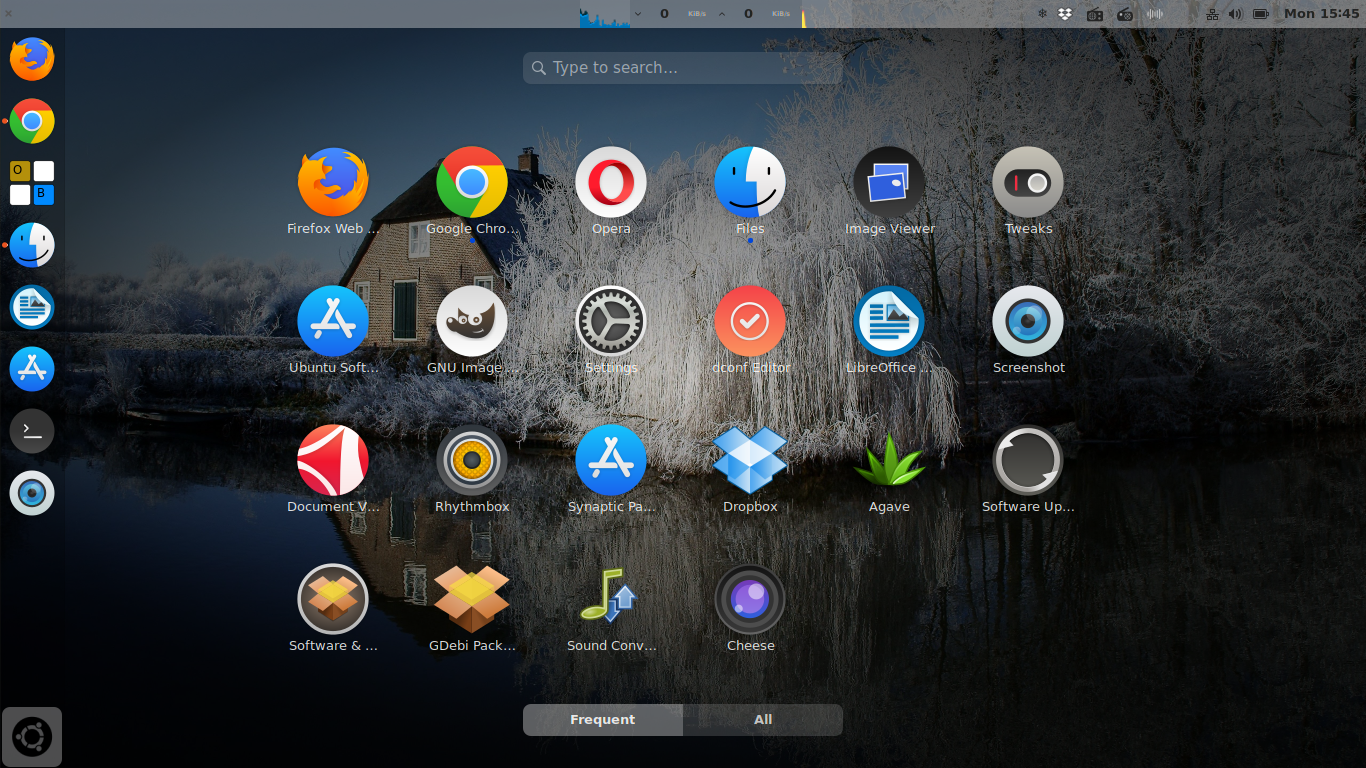Launch GDebi Package Installer

tap(472, 609)
